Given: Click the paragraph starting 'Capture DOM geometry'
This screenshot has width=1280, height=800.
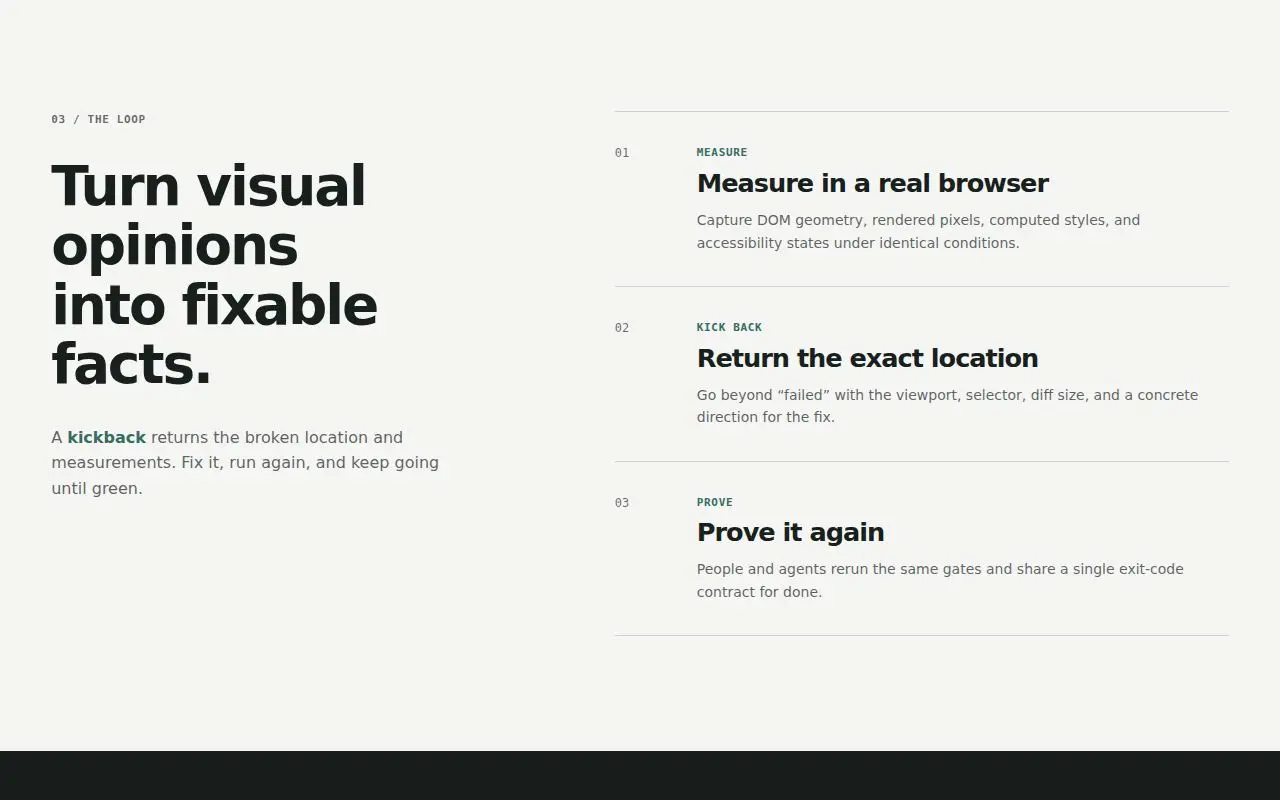Looking at the screenshot, I should (x=918, y=231).
